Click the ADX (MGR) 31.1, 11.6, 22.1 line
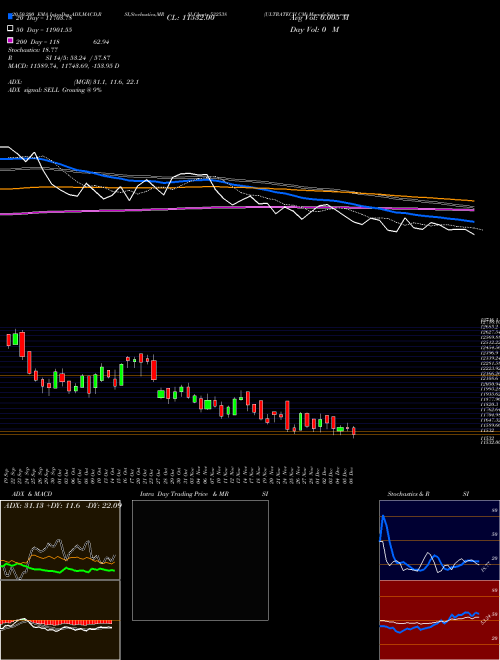Viewport: 500px width, 660px height. [73, 82]
